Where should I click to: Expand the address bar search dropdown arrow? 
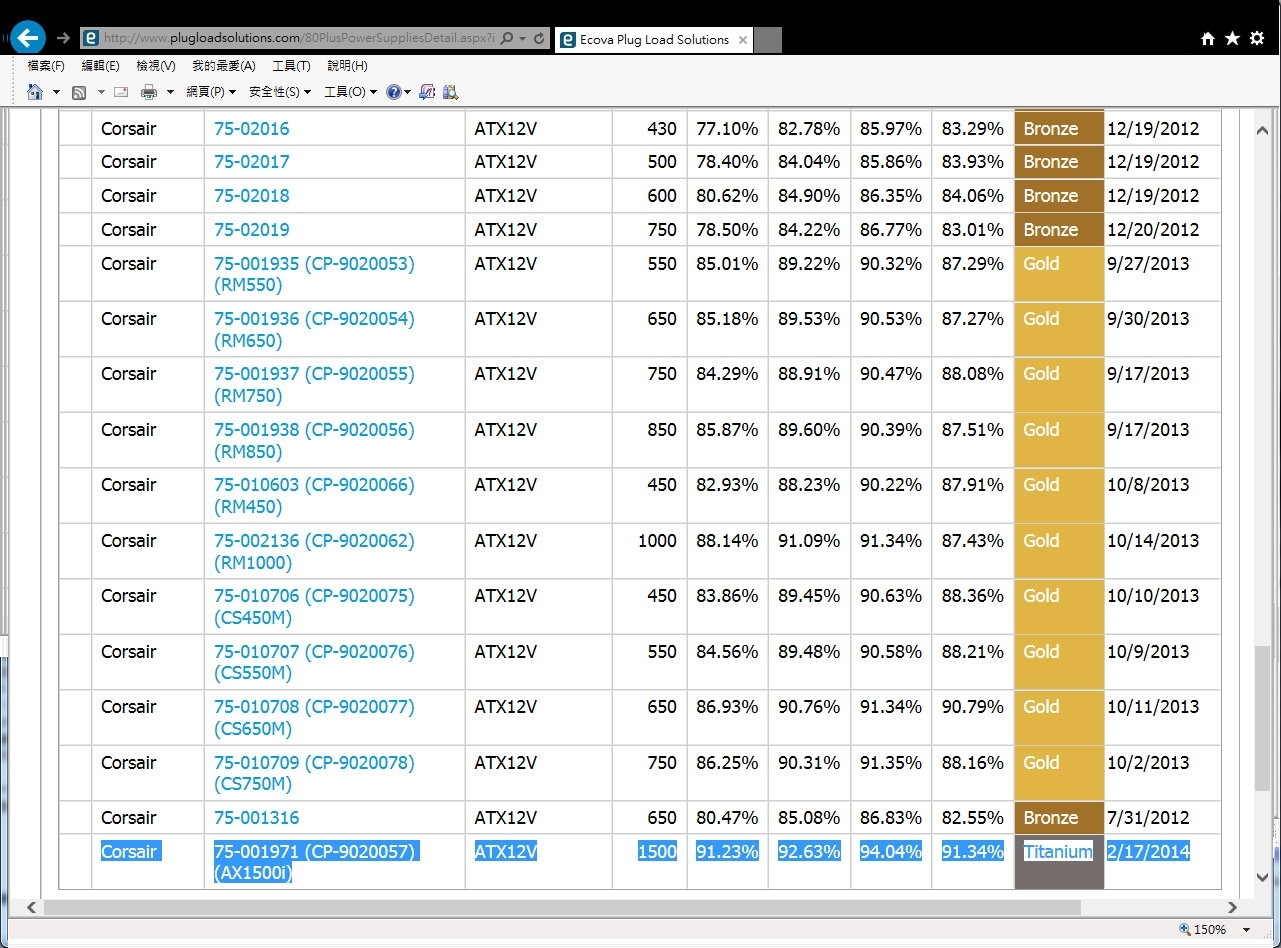pos(523,39)
